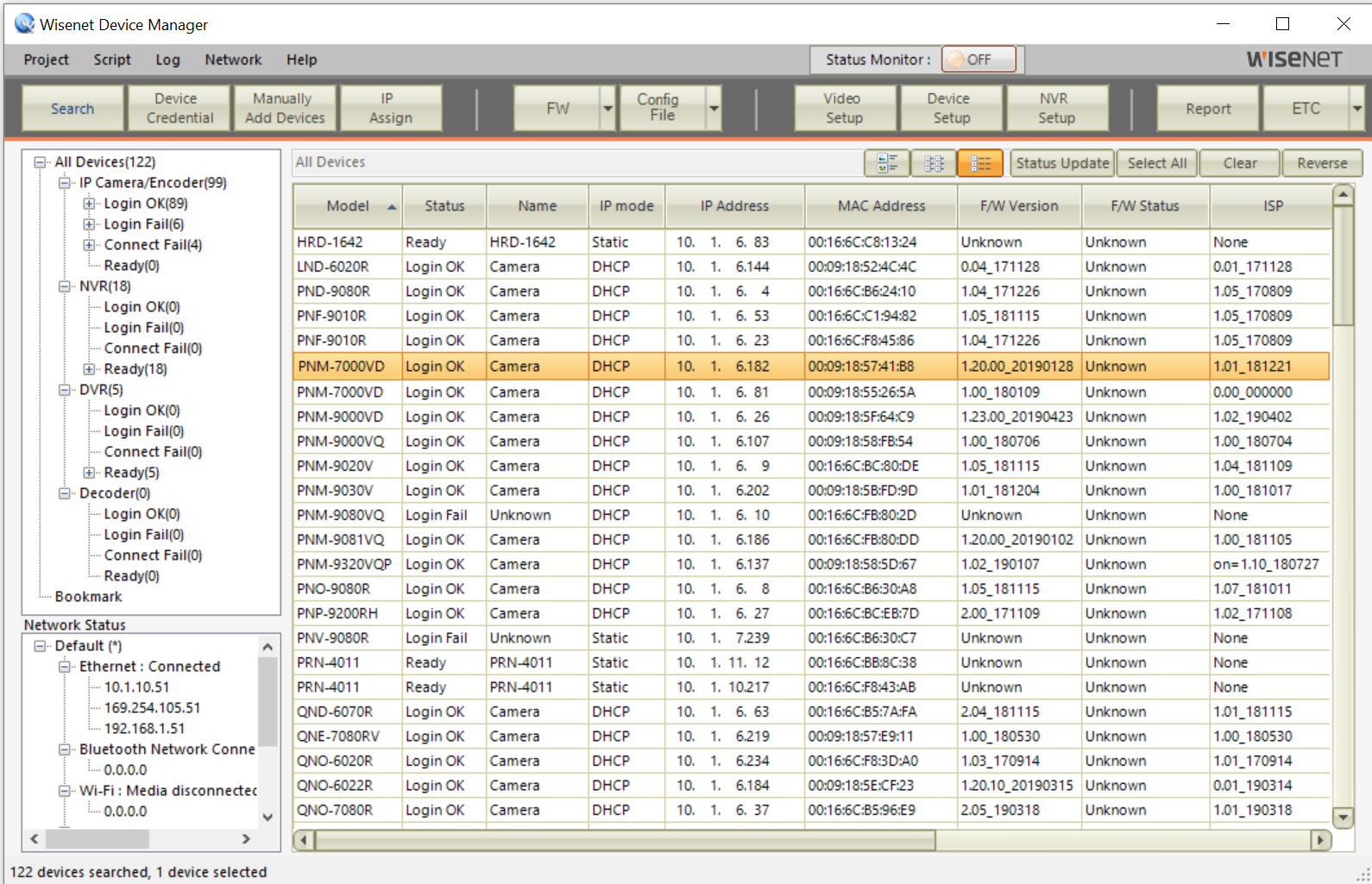Screen dimensions: 1372x884
Task: Open the IP Assign tool
Action: click(x=391, y=109)
